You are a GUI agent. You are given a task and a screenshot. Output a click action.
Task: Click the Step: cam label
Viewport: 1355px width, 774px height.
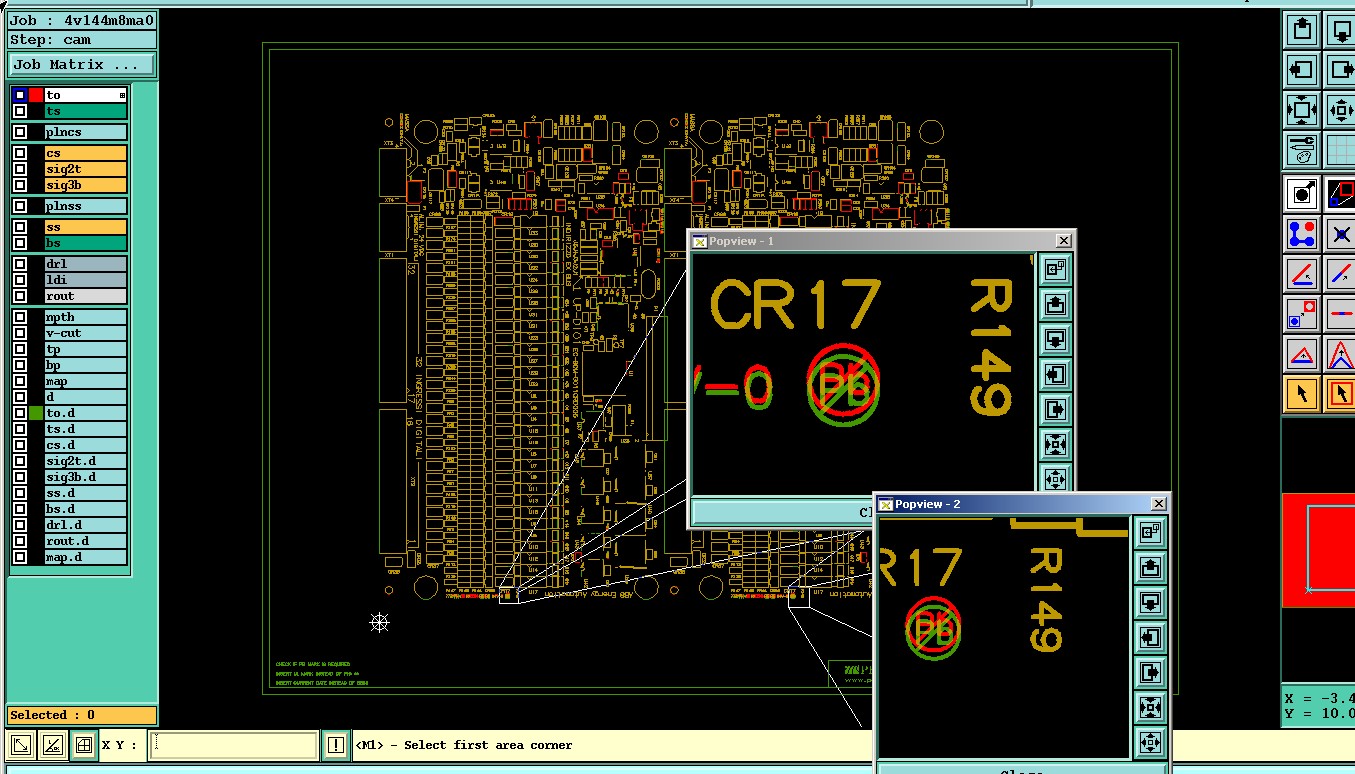pos(82,40)
